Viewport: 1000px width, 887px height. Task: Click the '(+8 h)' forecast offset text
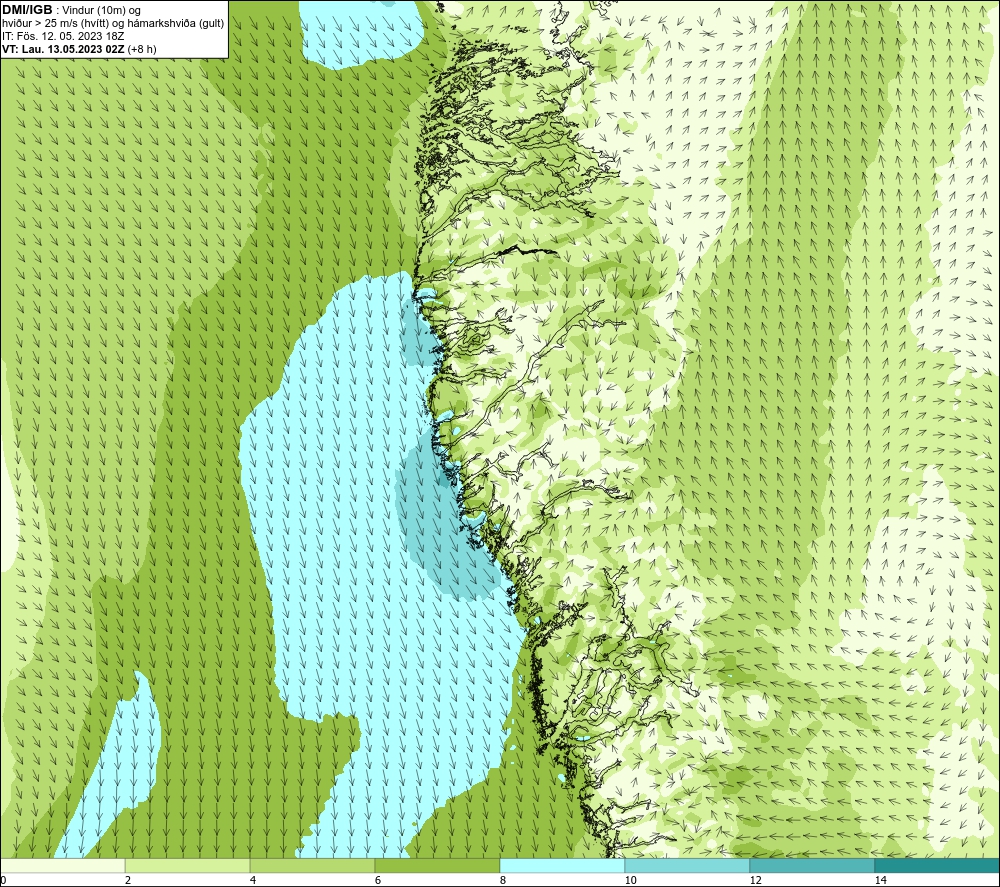(142, 49)
